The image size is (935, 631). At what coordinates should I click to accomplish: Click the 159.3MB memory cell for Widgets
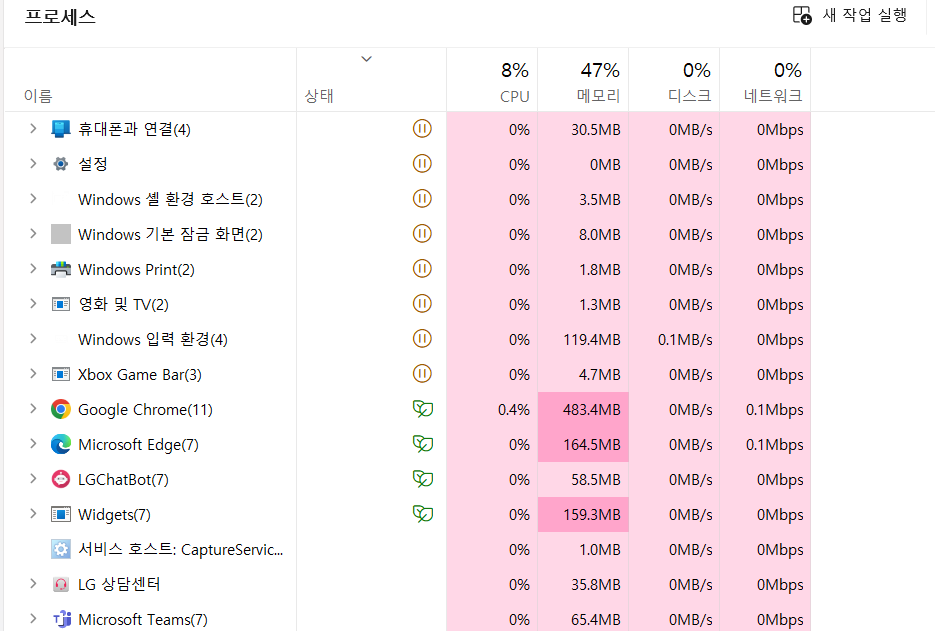pyautogui.click(x=583, y=514)
